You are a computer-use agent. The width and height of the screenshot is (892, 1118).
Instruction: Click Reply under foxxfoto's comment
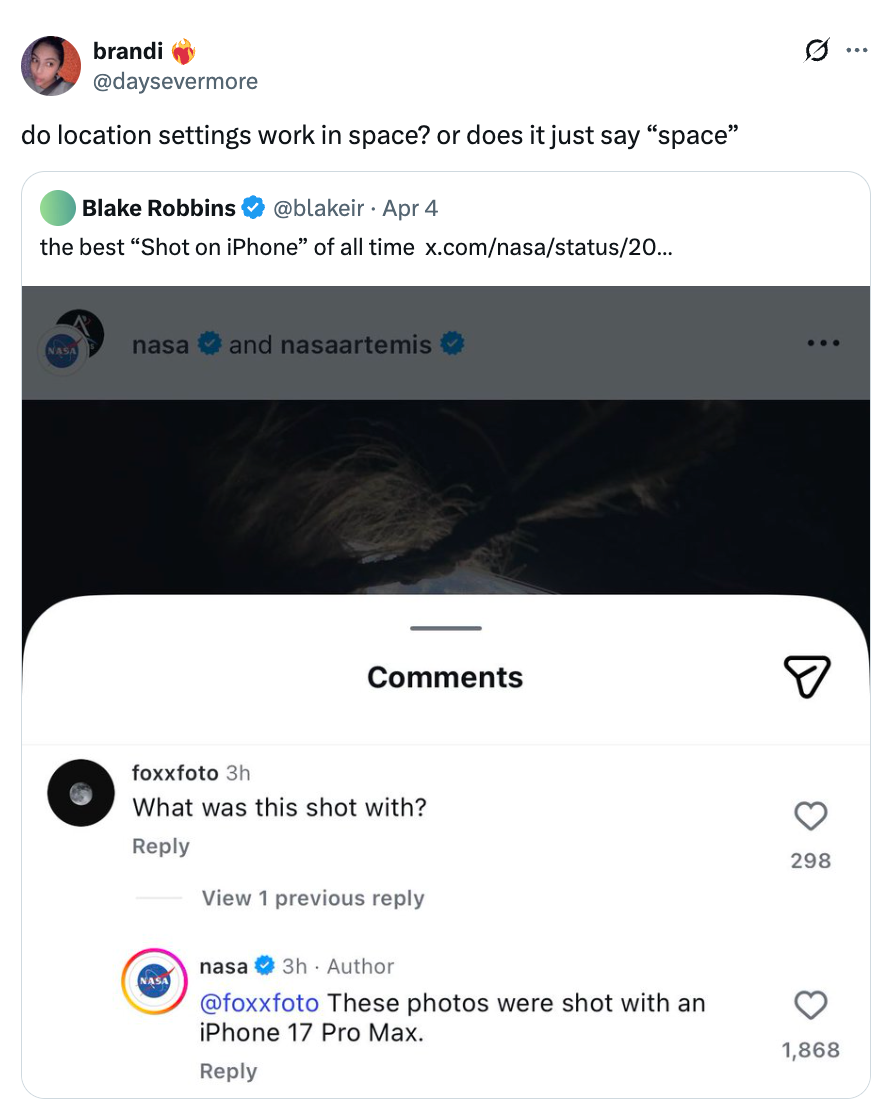tap(160, 846)
